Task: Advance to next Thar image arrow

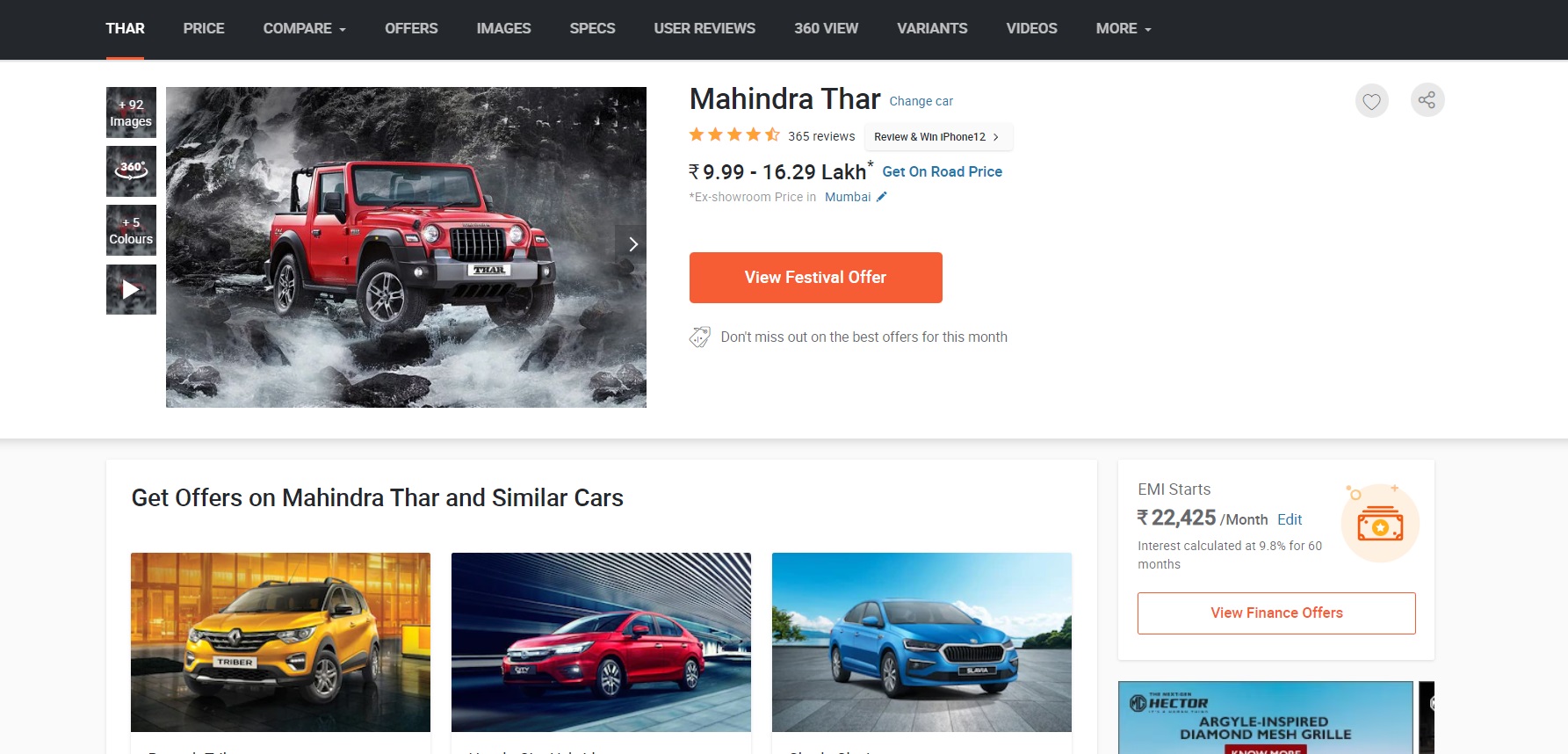Action: [x=632, y=244]
